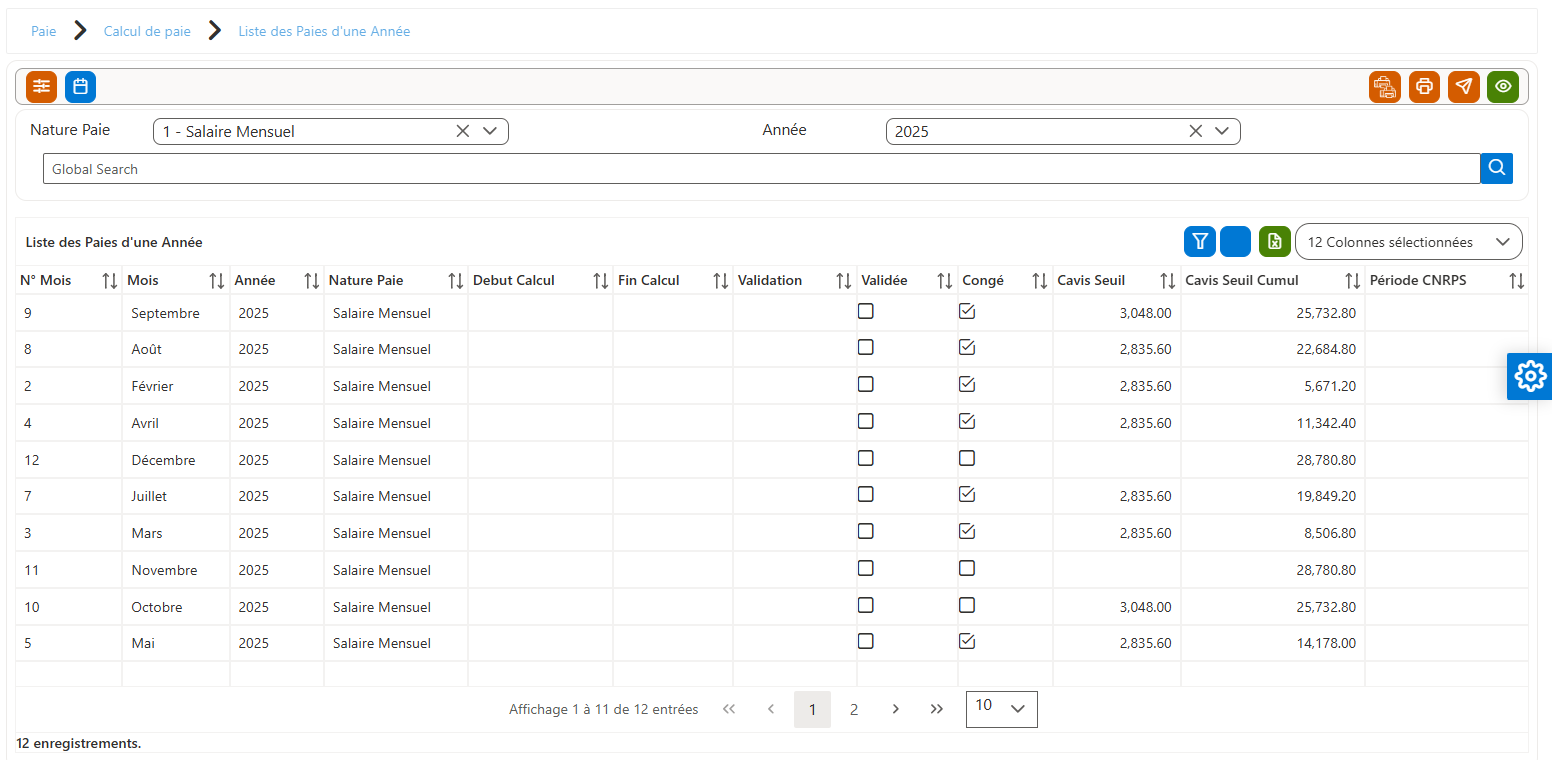Open the floating blue settings gear
Viewport: 1552px width, 760px height.
pyautogui.click(x=1530, y=376)
